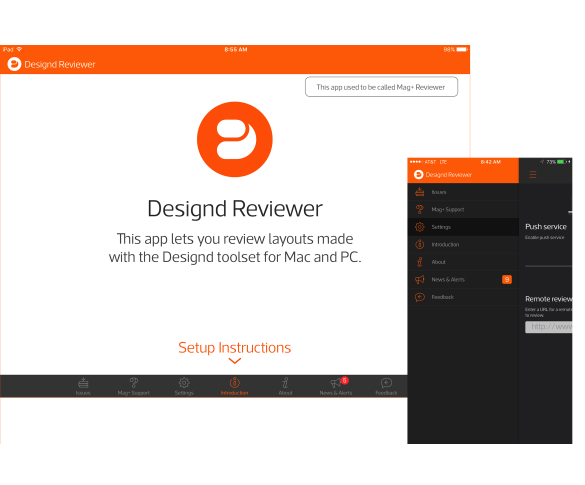Click the 'Push service' heading text

(546, 226)
